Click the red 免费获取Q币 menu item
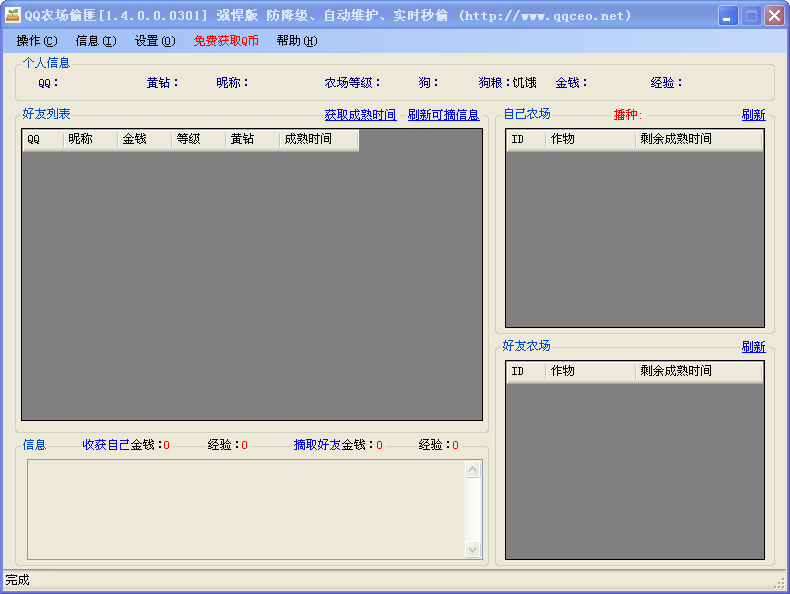This screenshot has height=594, width=790. (x=226, y=41)
